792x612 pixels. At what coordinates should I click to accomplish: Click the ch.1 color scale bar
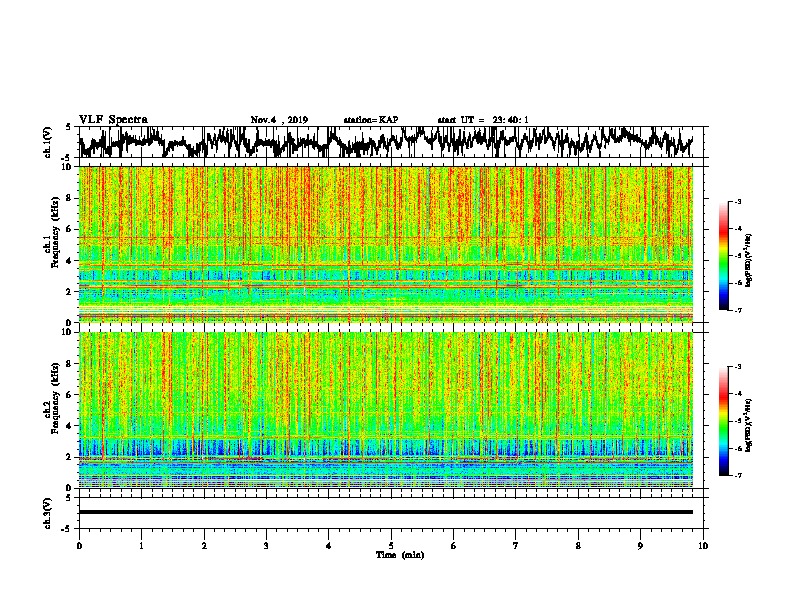pos(723,256)
